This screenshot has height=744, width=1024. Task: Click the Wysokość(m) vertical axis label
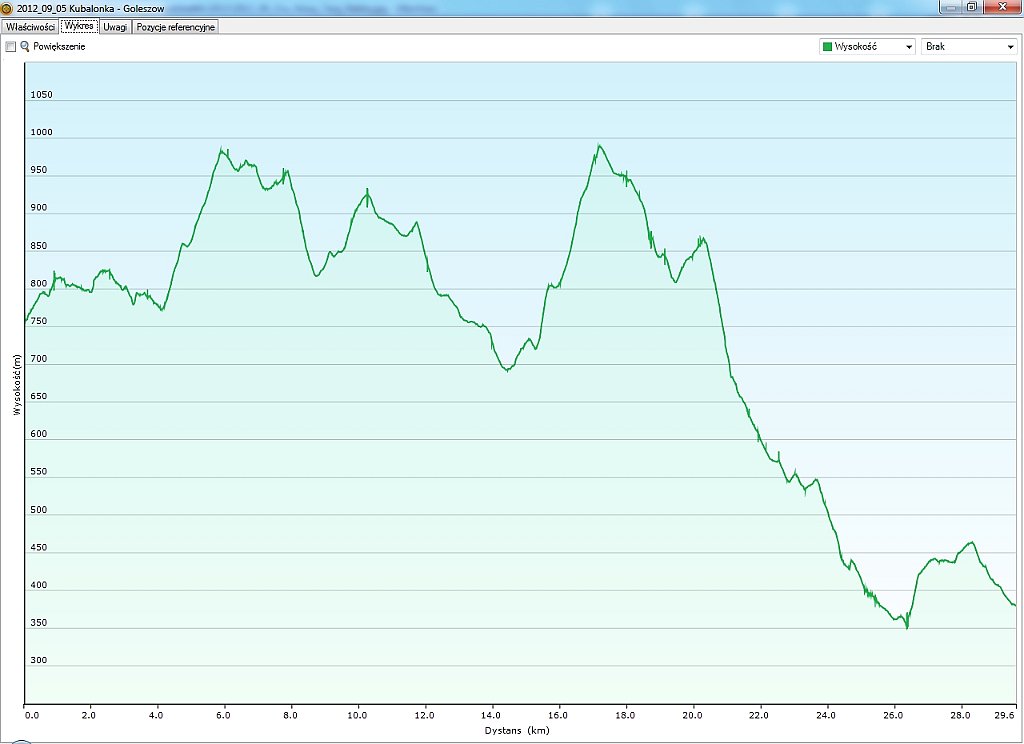coord(16,384)
